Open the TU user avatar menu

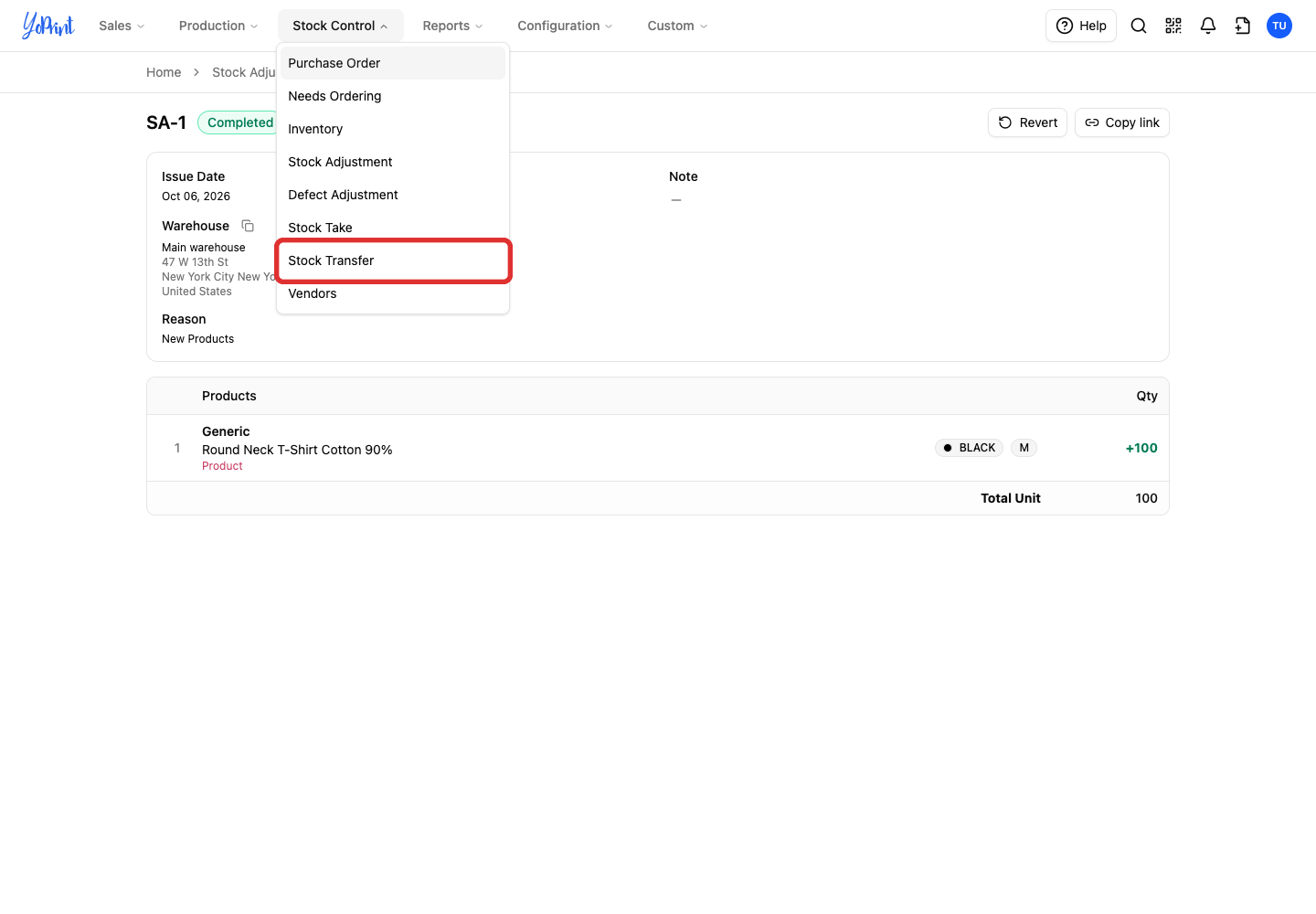[x=1279, y=26]
